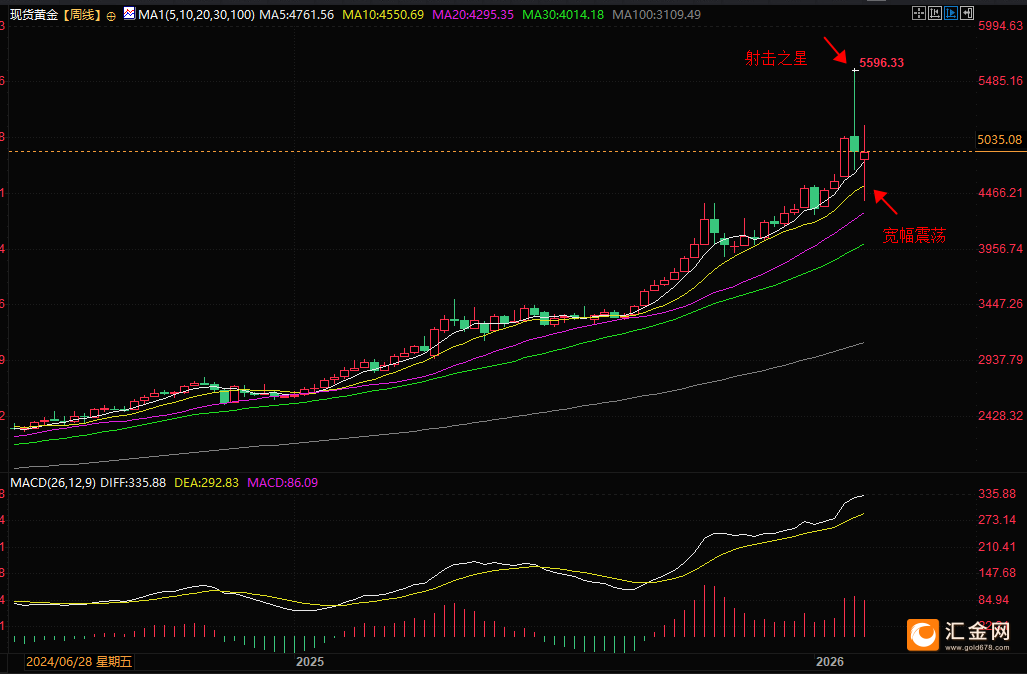Click the 周线 period label

click(83, 14)
